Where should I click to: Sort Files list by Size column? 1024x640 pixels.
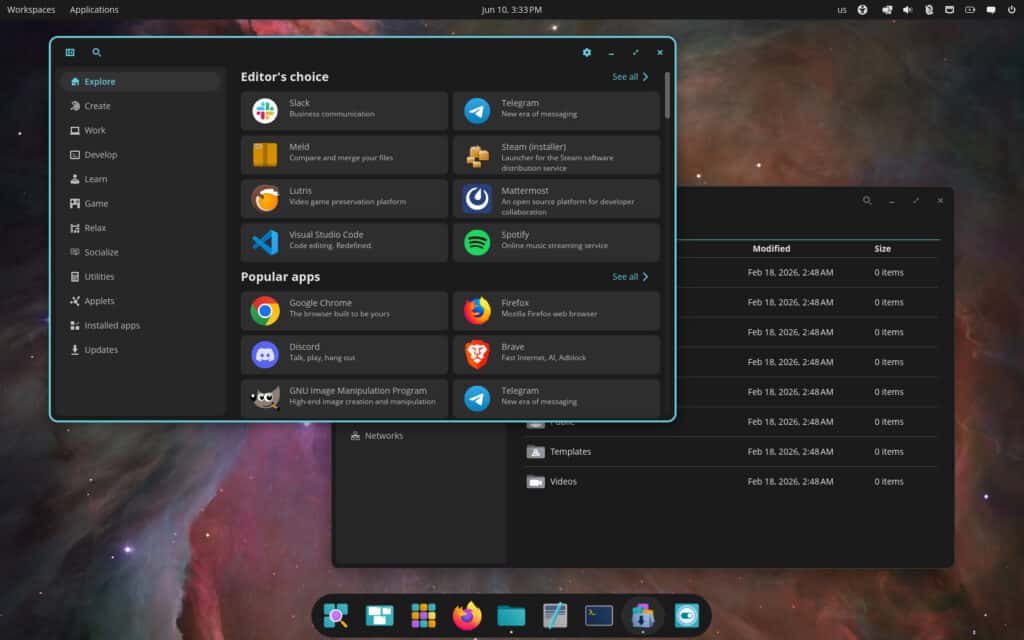882,249
